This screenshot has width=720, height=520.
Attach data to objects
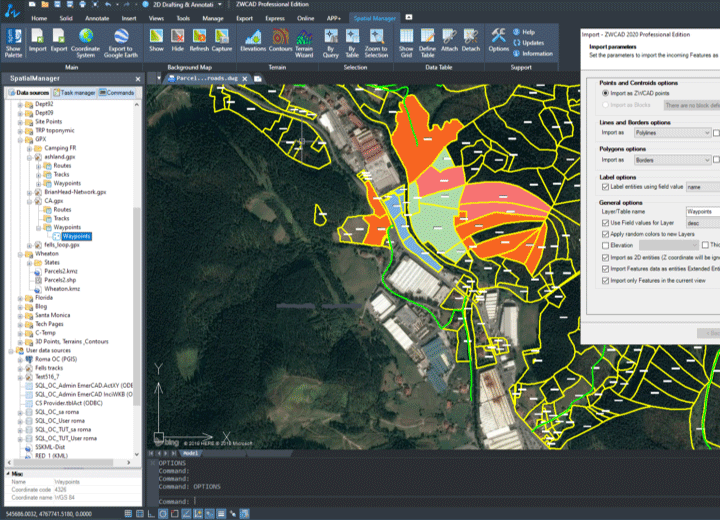tap(449, 40)
